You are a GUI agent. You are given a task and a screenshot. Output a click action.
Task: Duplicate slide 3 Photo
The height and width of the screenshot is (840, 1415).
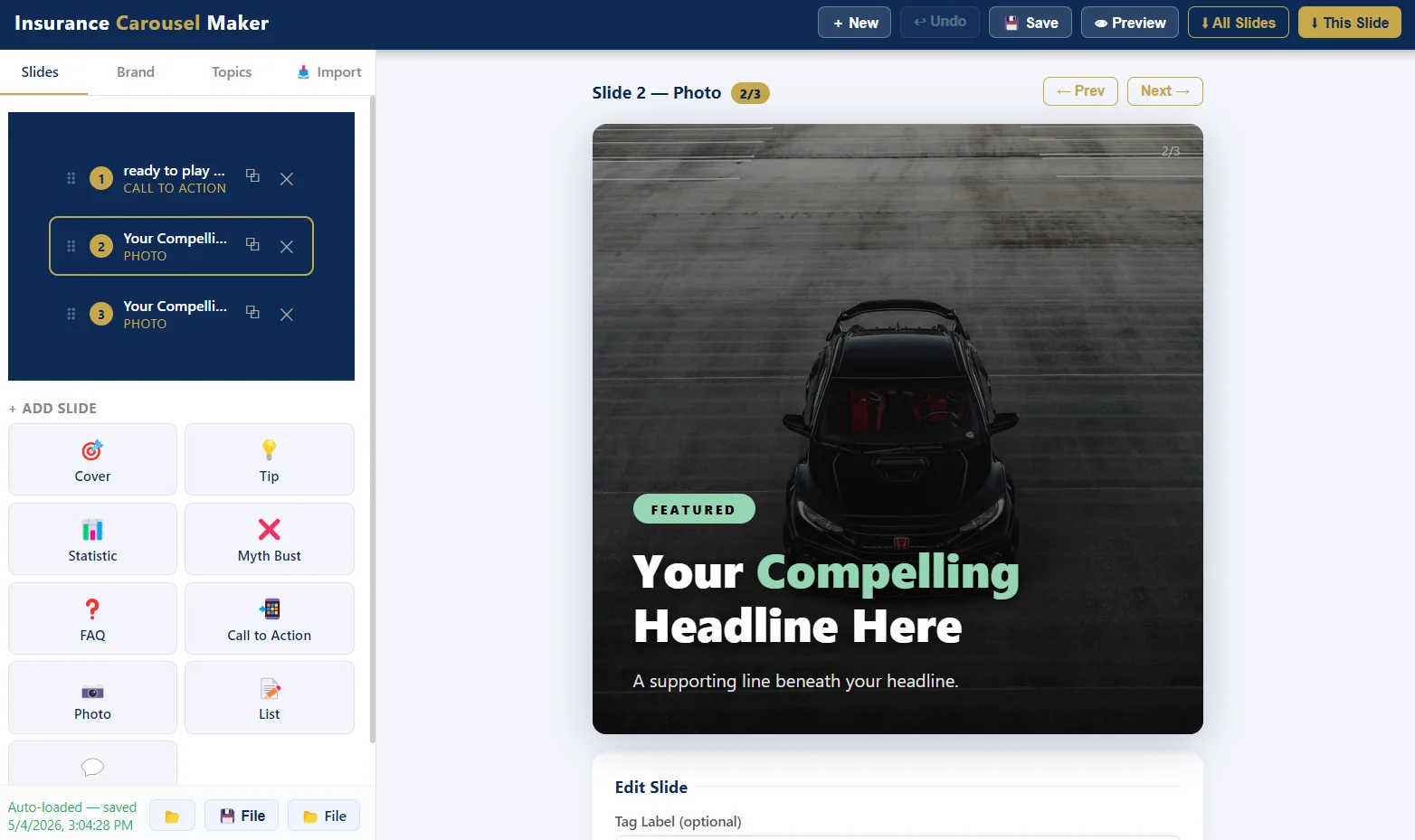pos(253,312)
